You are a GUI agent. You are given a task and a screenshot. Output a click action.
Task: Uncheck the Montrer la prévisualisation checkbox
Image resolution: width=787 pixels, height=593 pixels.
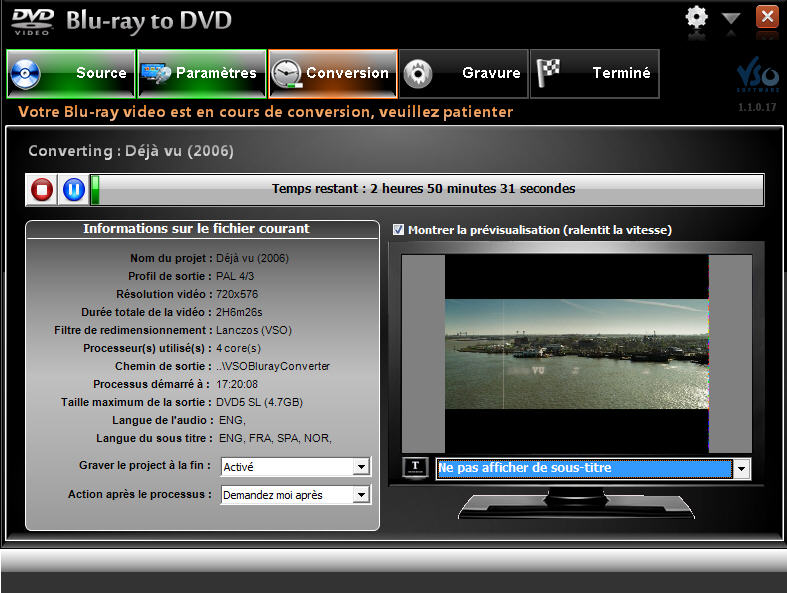click(398, 230)
